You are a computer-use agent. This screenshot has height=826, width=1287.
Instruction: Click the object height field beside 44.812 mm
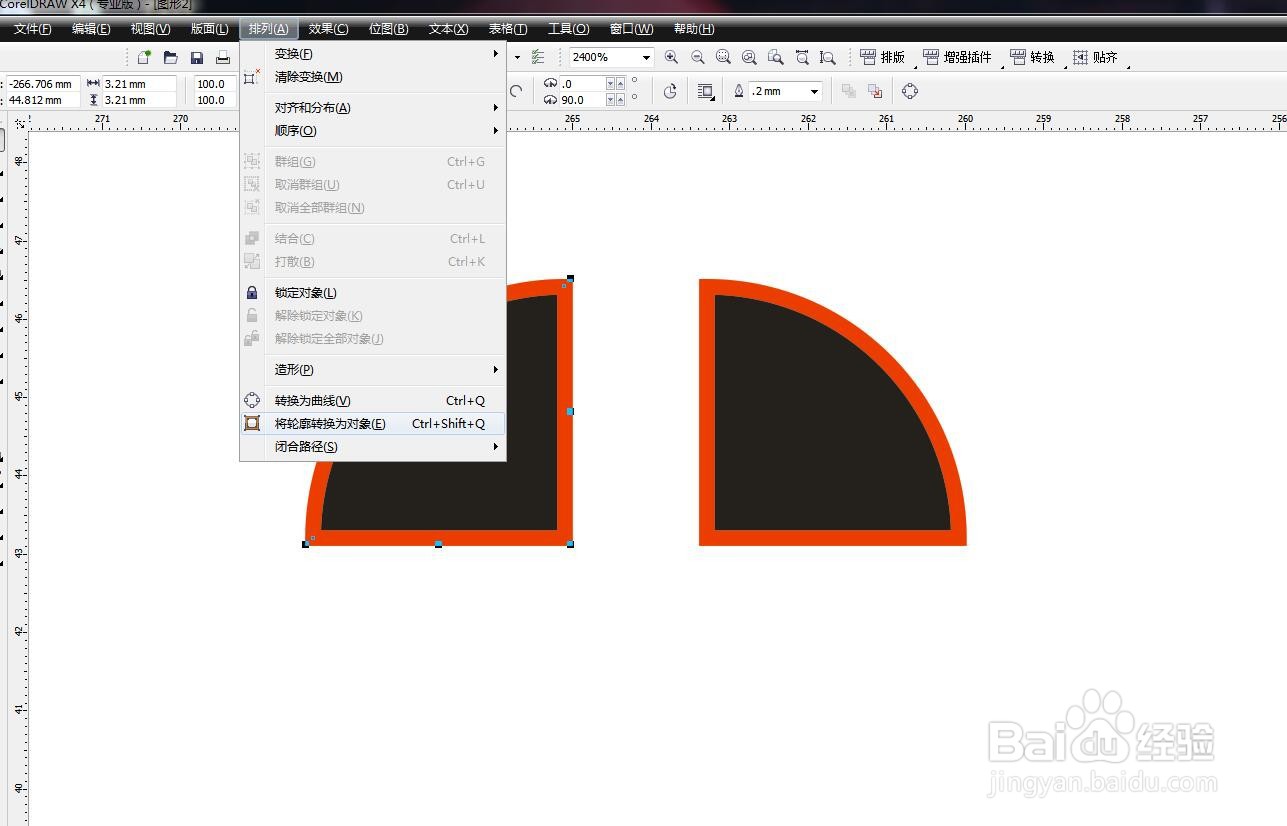[139, 100]
